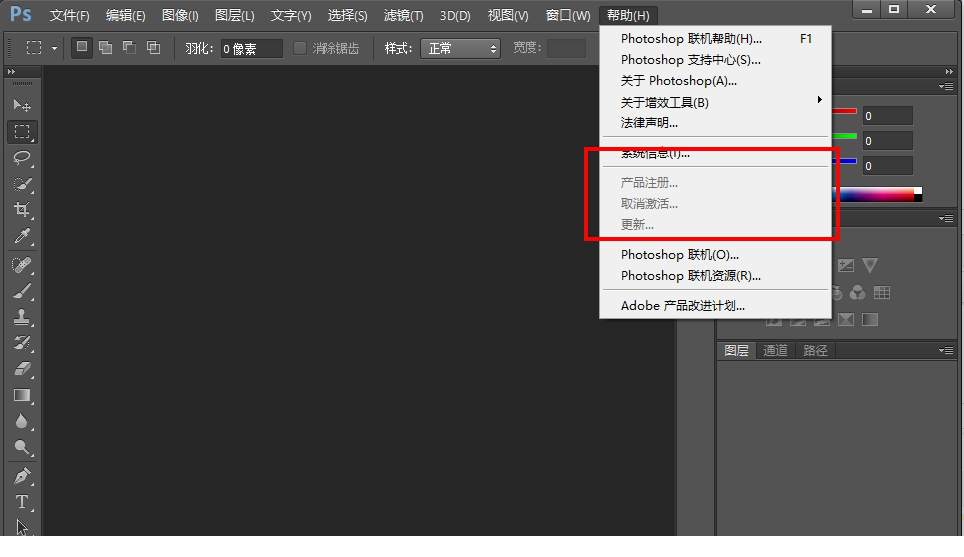Open the Adjustments panel flyout menu
Image resolution: width=964 pixels, height=557 pixels.
point(946,218)
